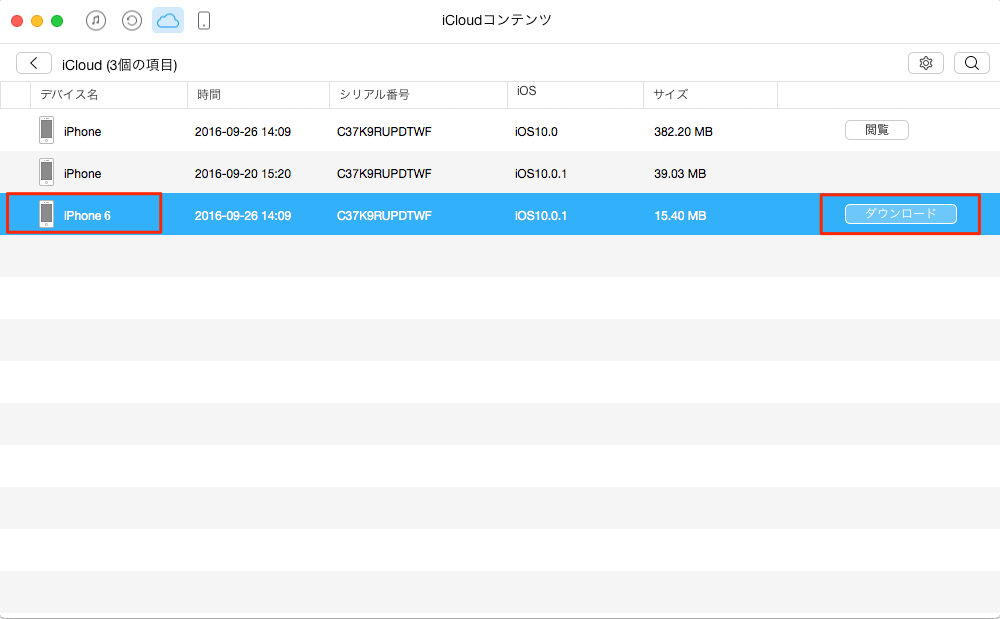The image size is (1000, 619).
Task: Select the iCloud cloud icon in toolbar
Action: pos(168,20)
